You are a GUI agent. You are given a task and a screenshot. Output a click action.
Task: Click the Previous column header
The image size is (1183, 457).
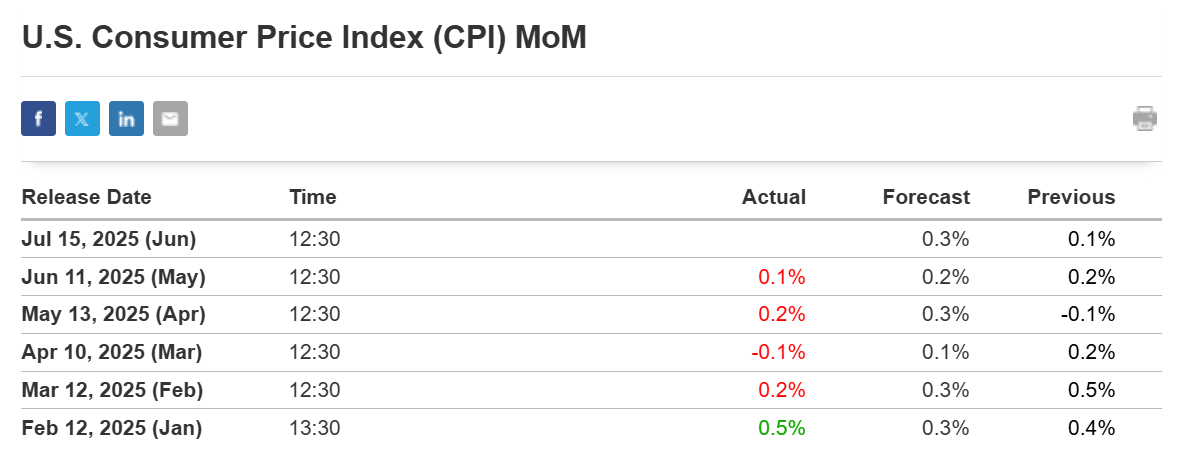coord(1071,198)
